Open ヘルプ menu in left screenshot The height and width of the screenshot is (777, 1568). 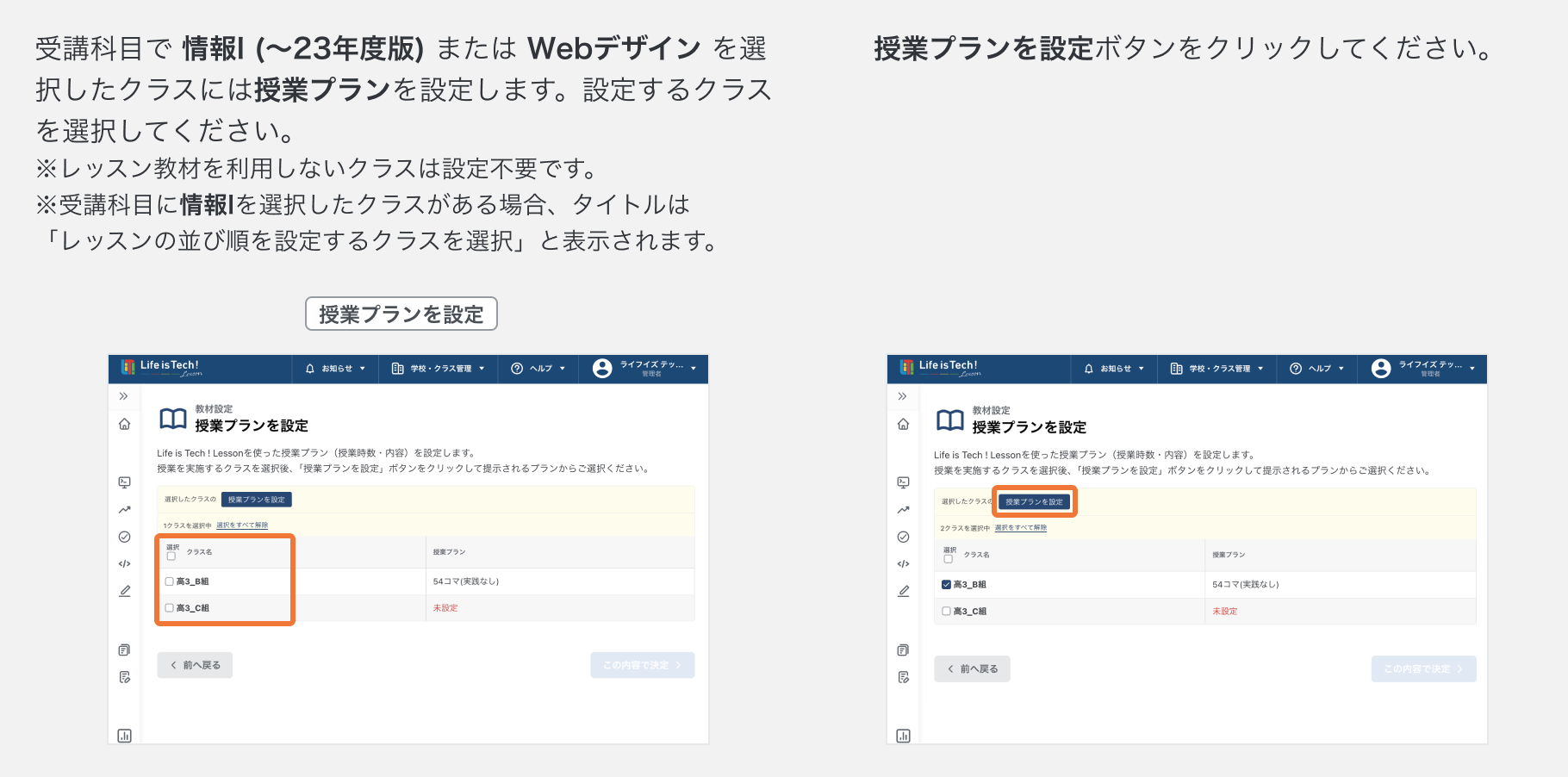point(538,369)
